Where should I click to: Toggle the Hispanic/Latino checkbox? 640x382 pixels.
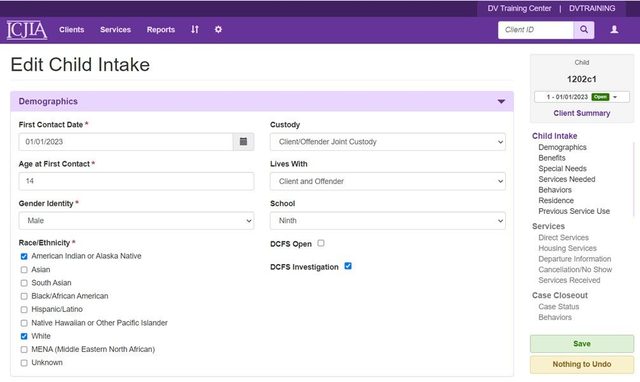pyautogui.click(x=24, y=309)
